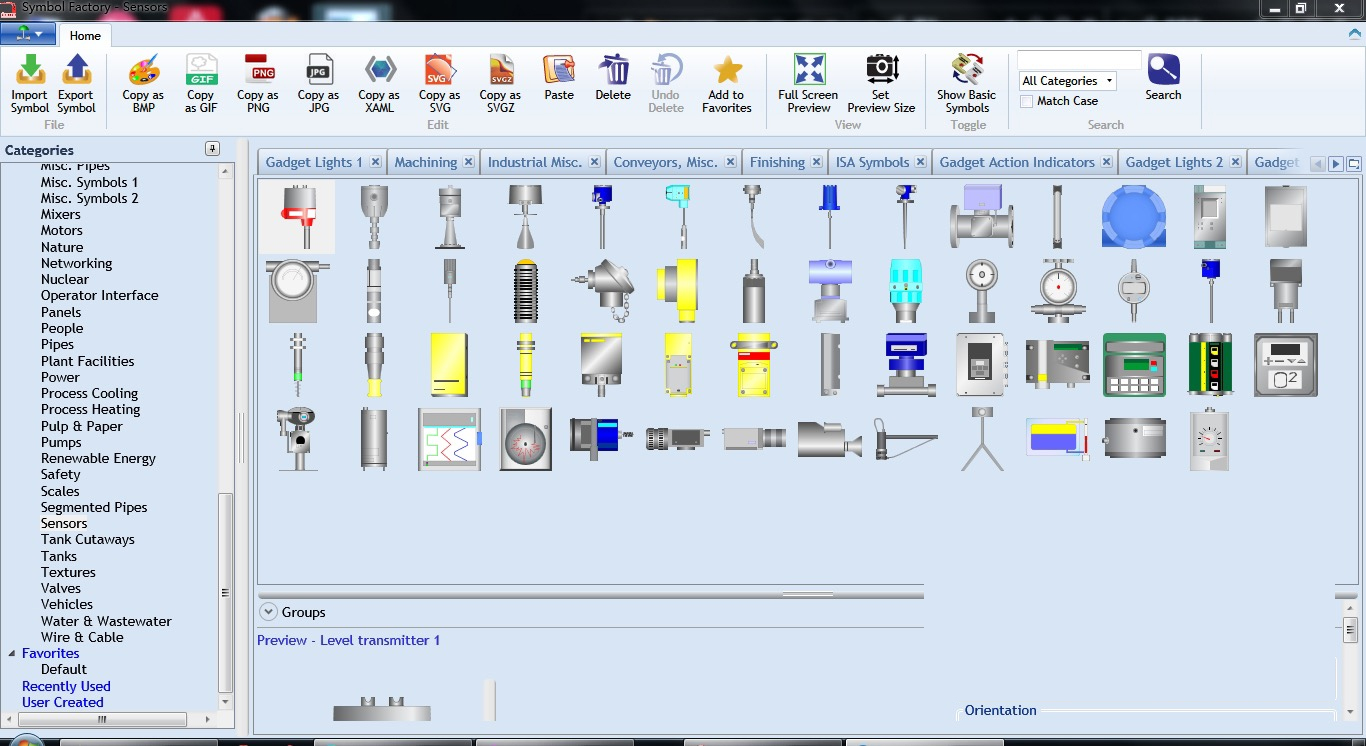The image size is (1366, 746).
Task: Click the Paste icon in ribbon
Action: (x=559, y=78)
